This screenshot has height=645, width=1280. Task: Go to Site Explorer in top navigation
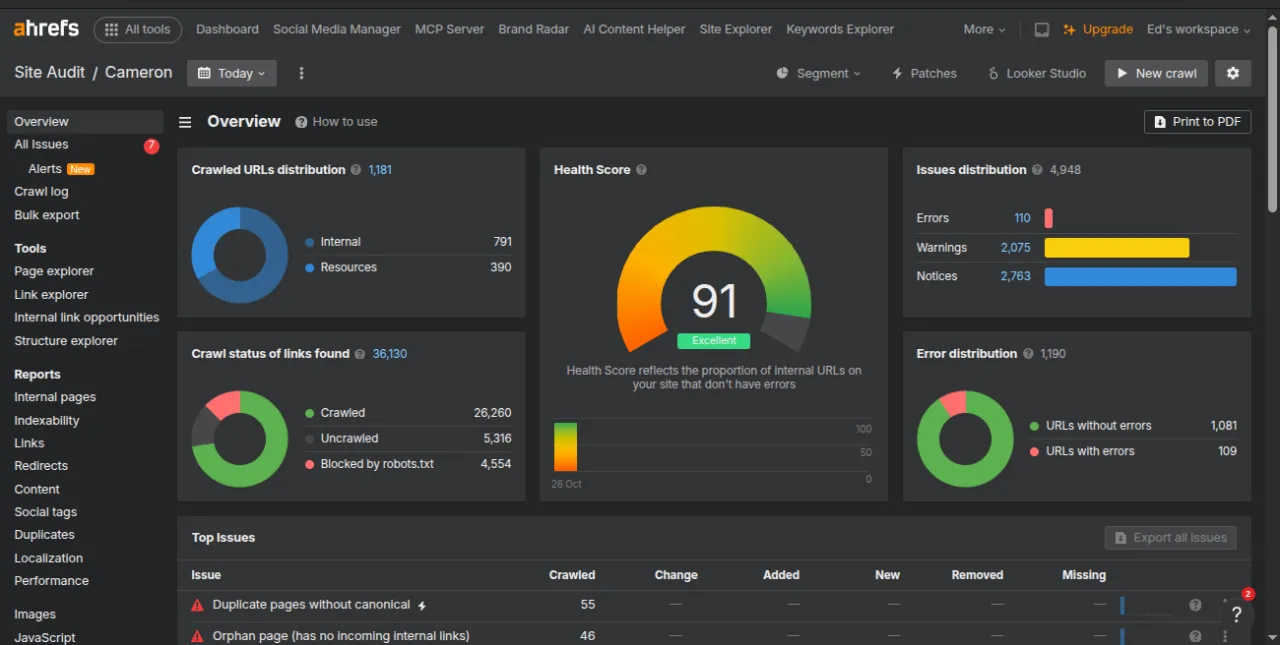click(x=735, y=29)
